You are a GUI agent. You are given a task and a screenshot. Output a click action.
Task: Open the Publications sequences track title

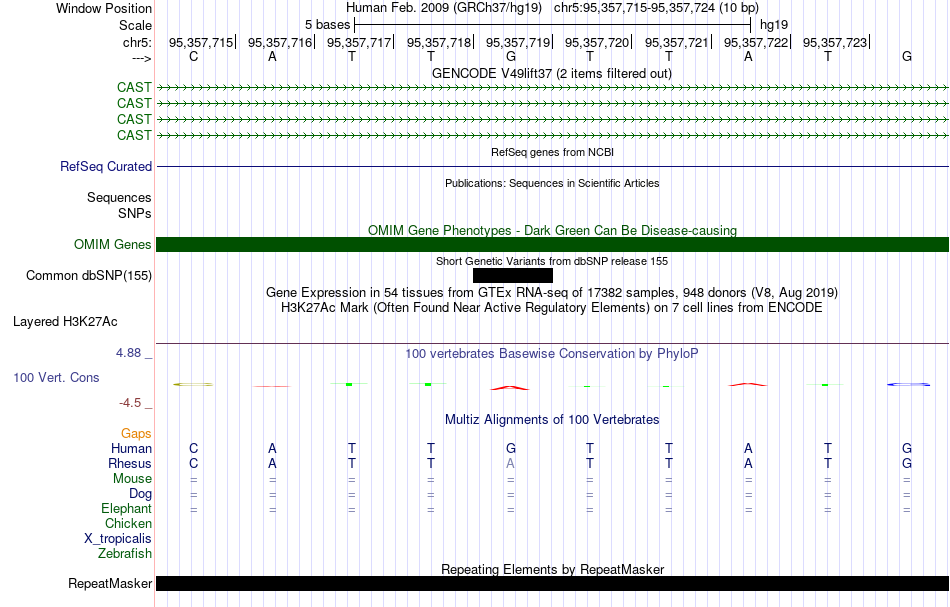click(x=552, y=183)
